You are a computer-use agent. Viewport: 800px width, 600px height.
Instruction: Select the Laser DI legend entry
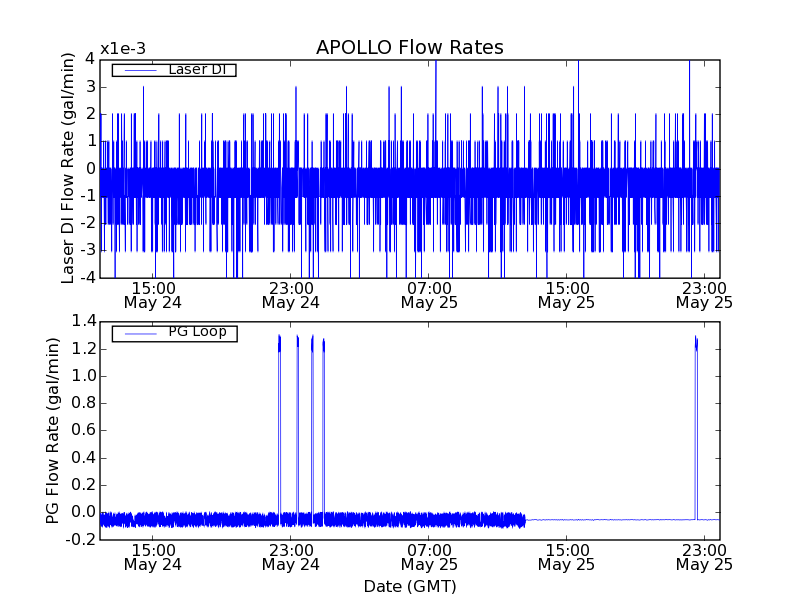[196, 69]
